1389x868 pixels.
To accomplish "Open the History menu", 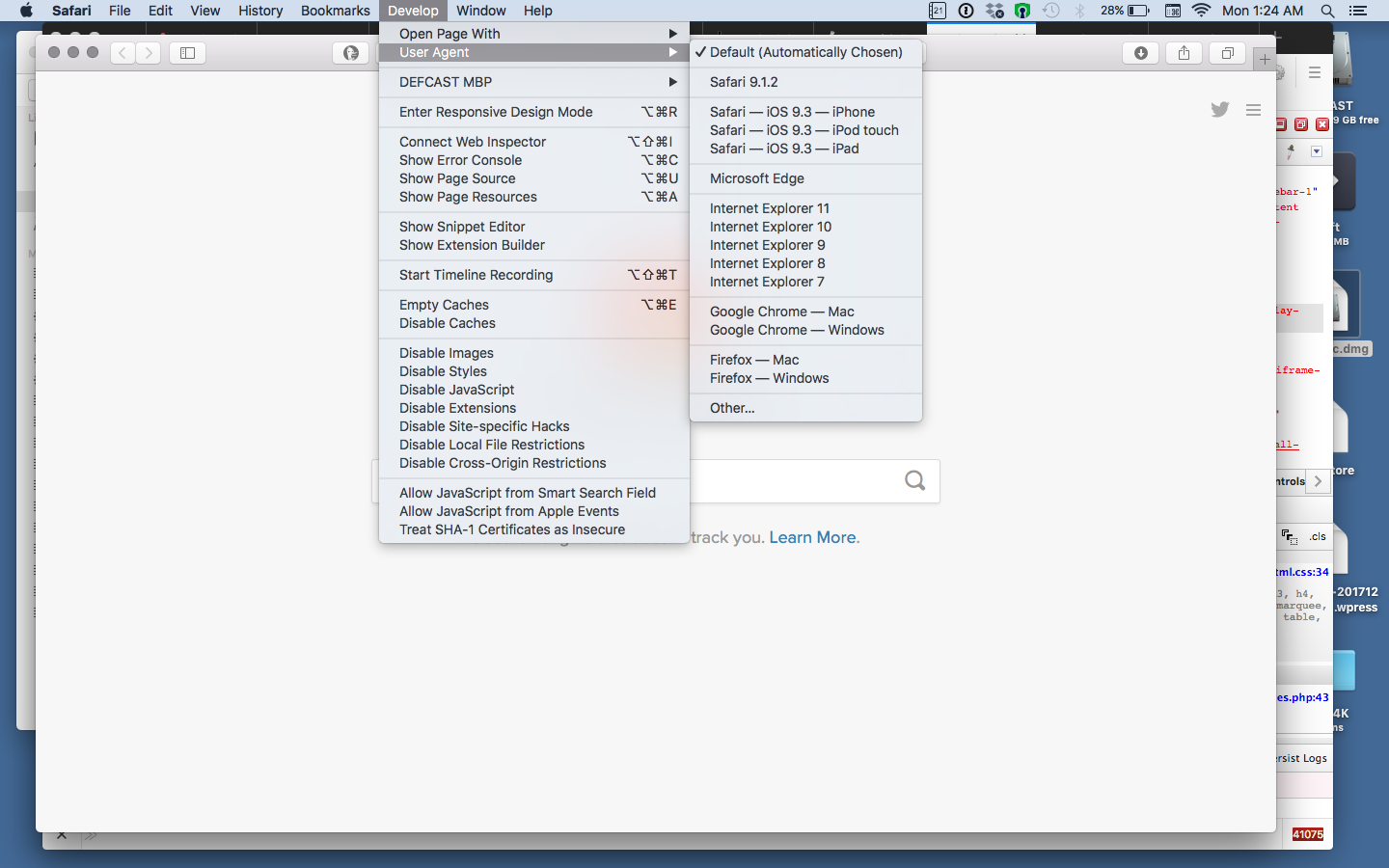I will point(260,11).
